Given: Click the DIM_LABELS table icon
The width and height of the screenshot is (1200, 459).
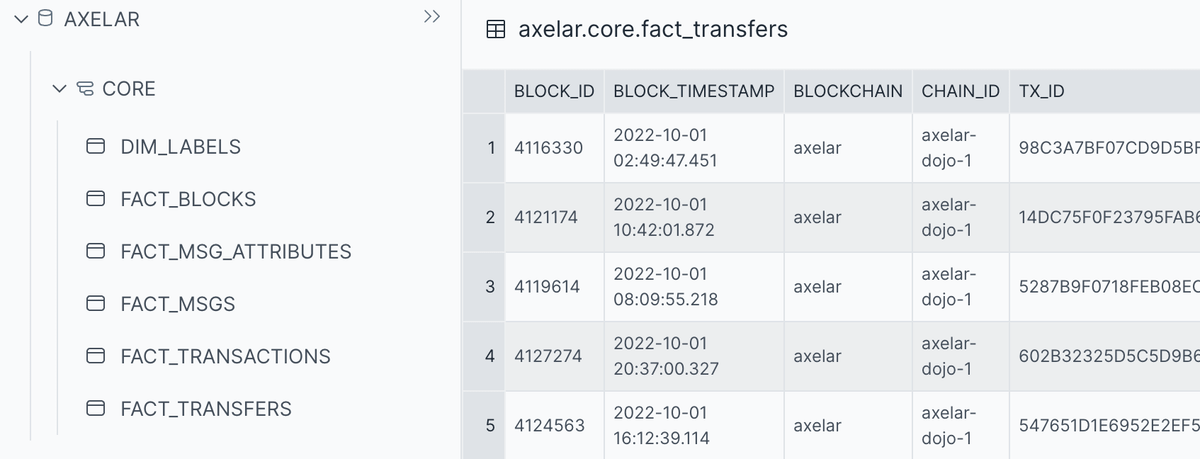Looking at the screenshot, I should coord(96,147).
